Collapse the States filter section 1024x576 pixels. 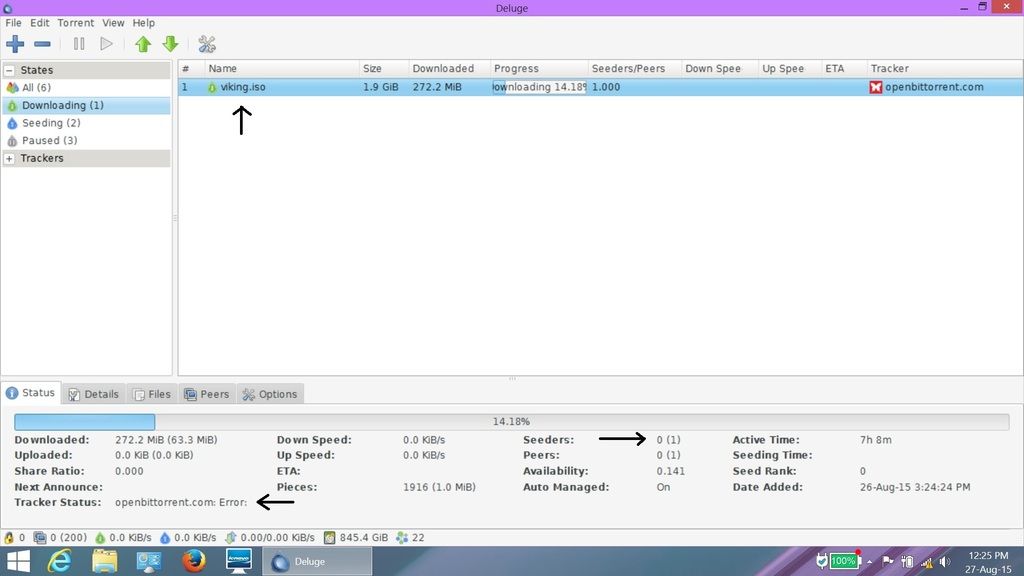tap(10, 70)
